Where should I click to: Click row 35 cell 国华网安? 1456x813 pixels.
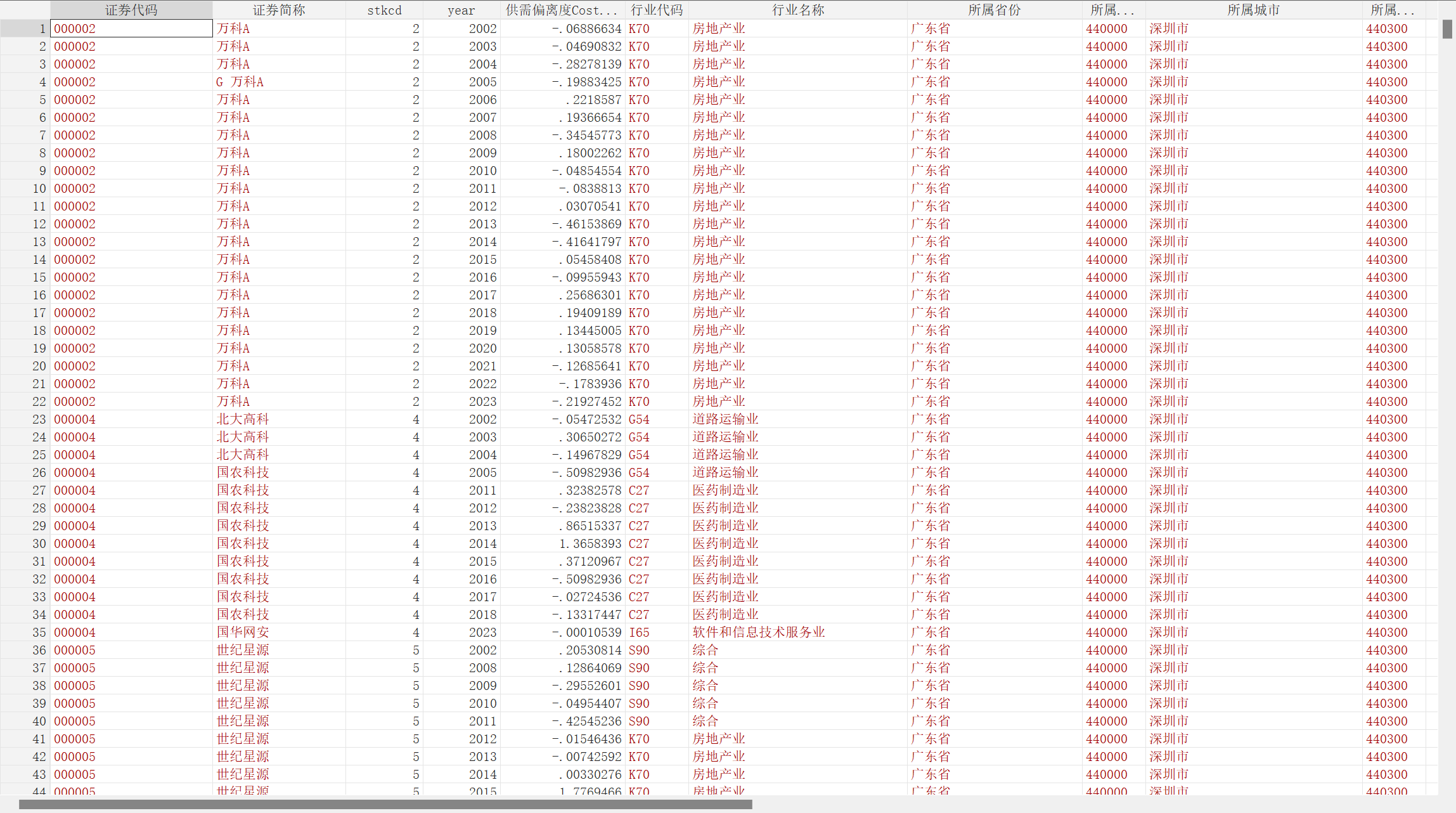point(243,632)
